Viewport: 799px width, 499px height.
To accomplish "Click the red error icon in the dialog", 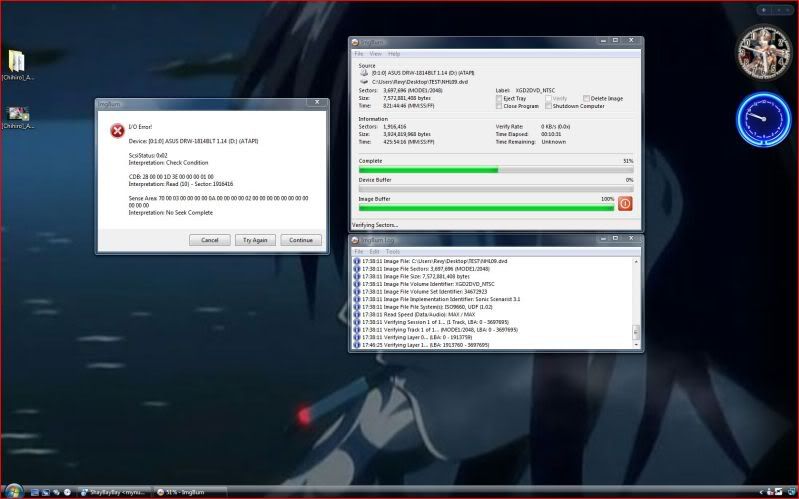I will click(117, 131).
